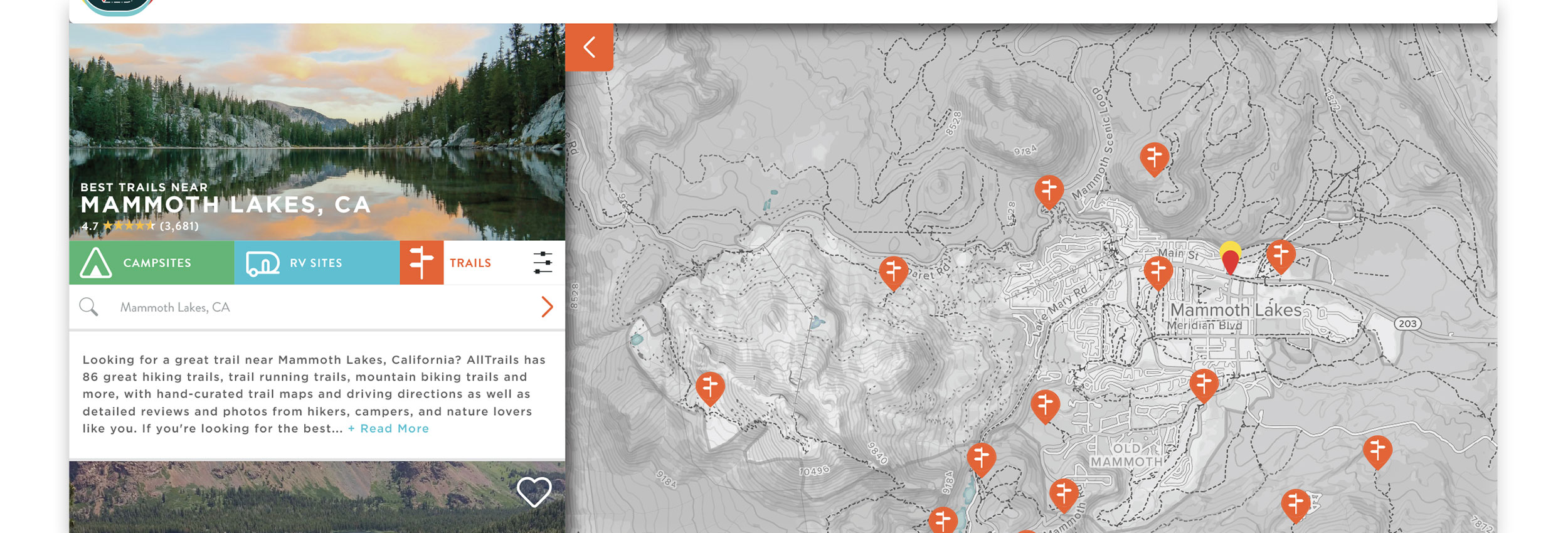
Task: Click the 203 highway shield on map
Action: (1407, 324)
